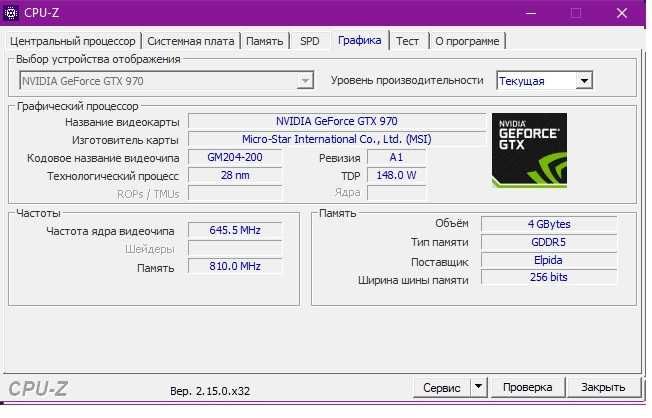
Task: Click the 4 GBytes memory size value
Action: pos(549,224)
